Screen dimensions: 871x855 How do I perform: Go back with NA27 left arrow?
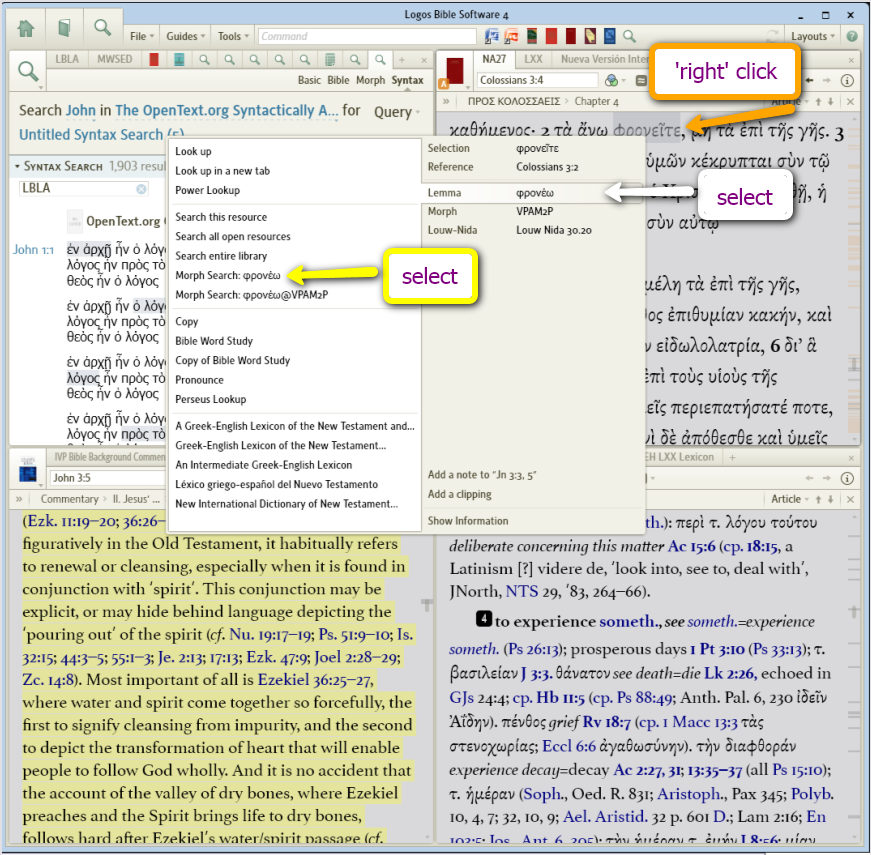click(810, 81)
